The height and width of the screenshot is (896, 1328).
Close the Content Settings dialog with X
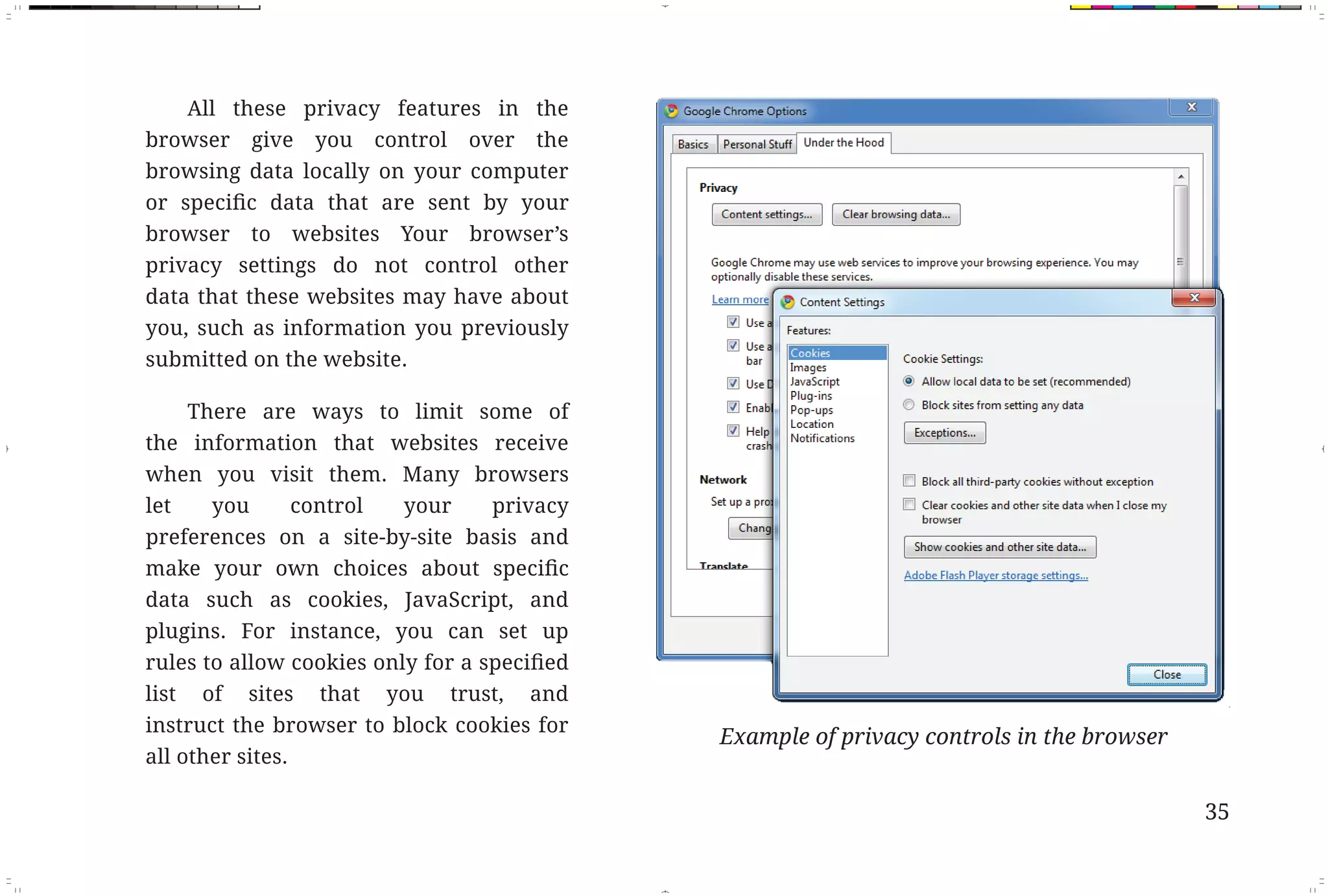pyautogui.click(x=1194, y=298)
